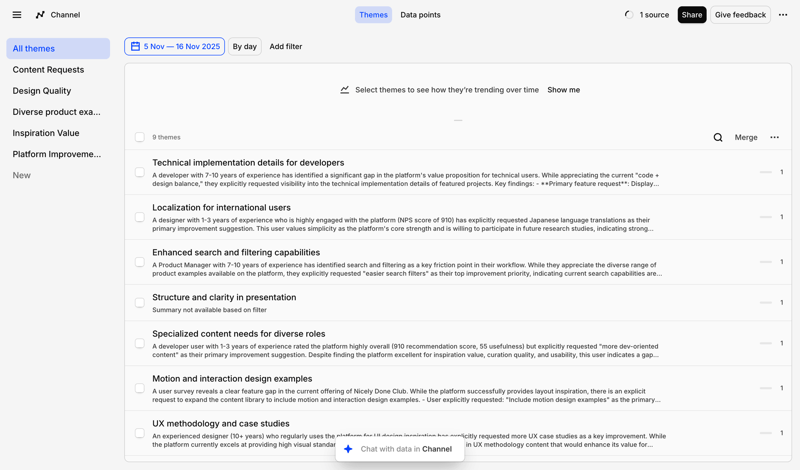This screenshot has height=470, width=800.
Task: Click the calendar icon in date filter
Action: 135,47
